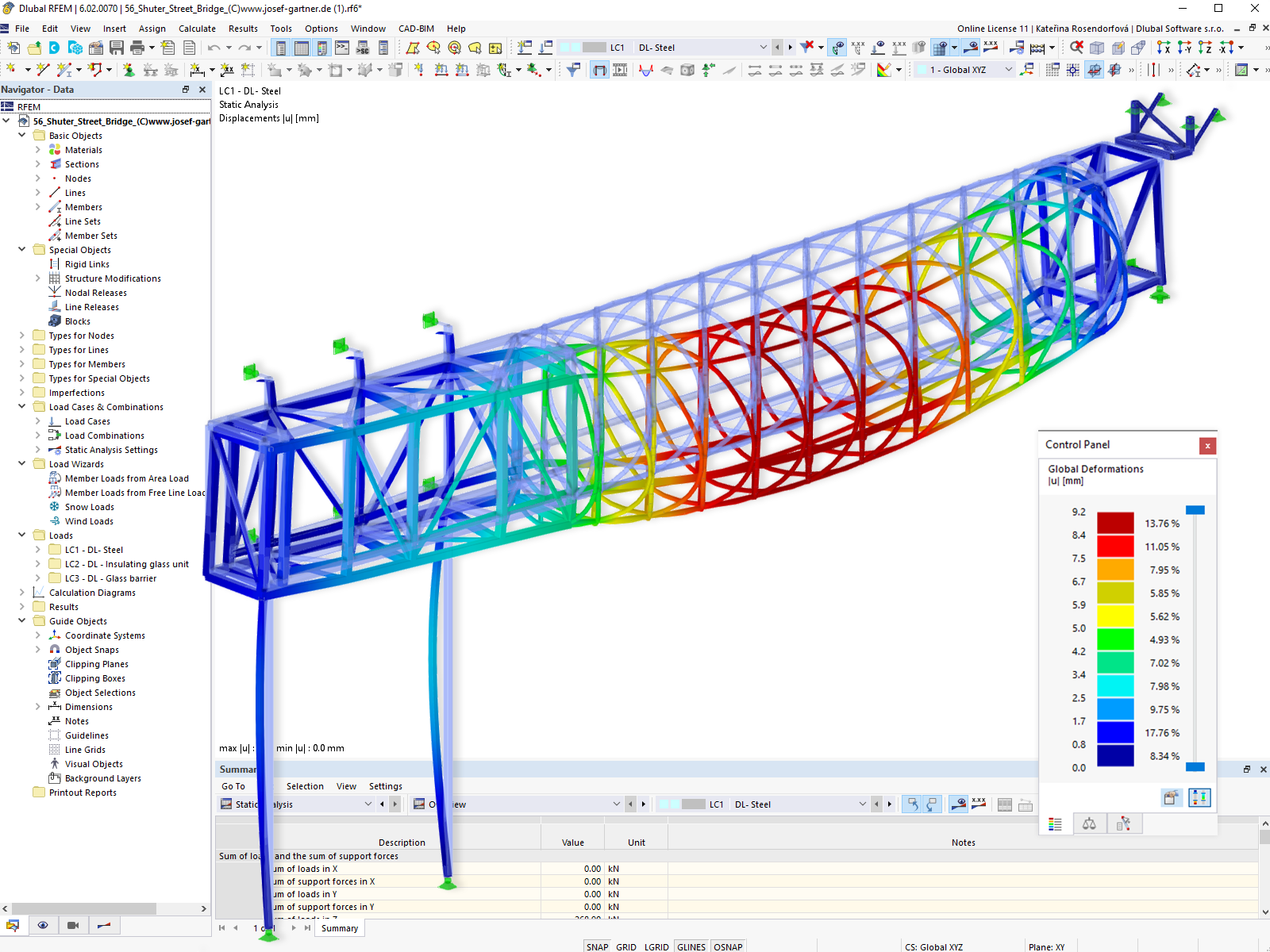Toggle result smoothing tab in Control Panel
Viewport: 1270px width, 952px height.
tap(1125, 823)
